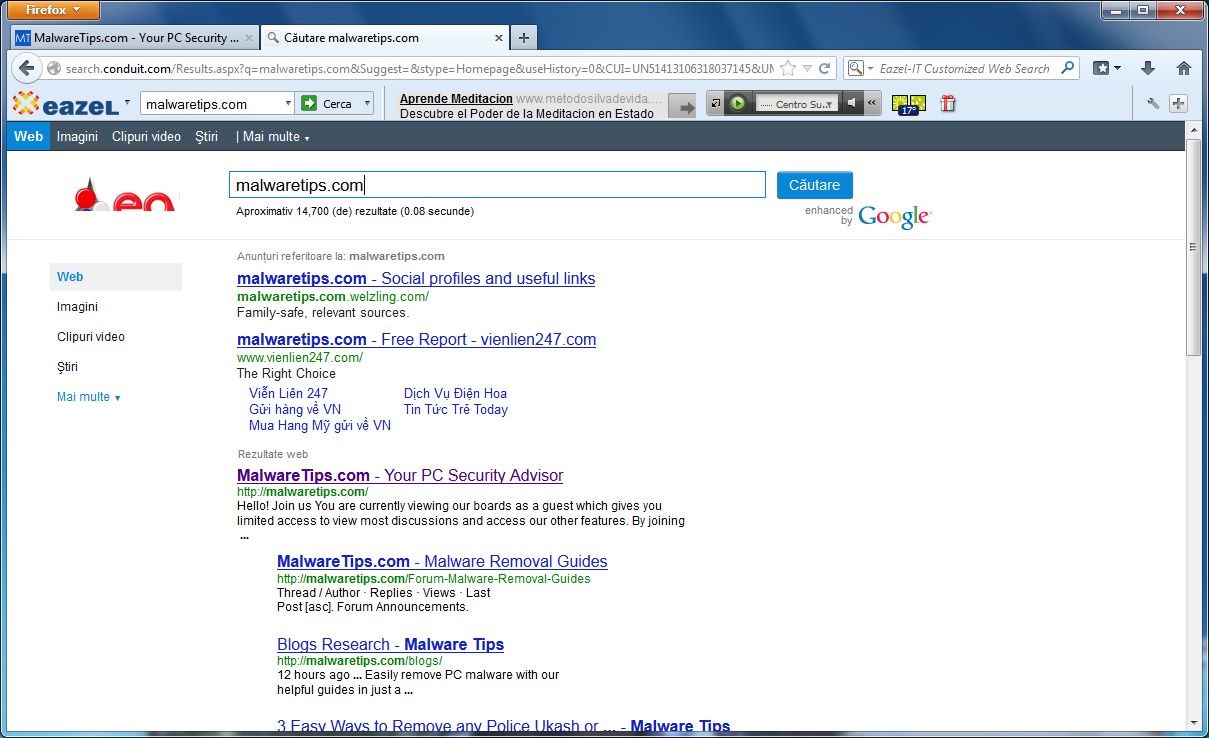Choose Imagini in the left sidebar
This screenshot has width=1209, height=738.
coord(77,307)
